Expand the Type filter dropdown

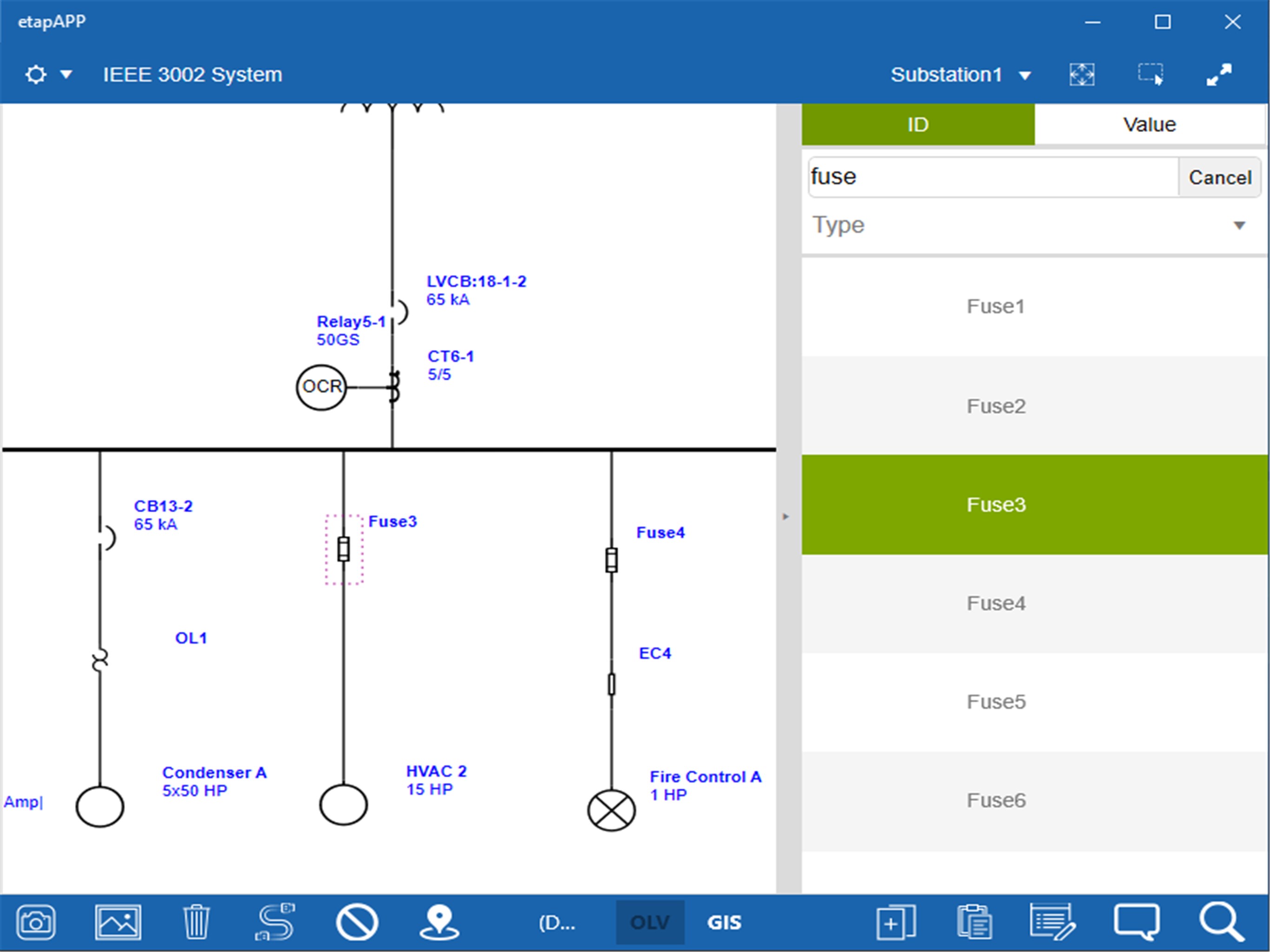click(1239, 225)
